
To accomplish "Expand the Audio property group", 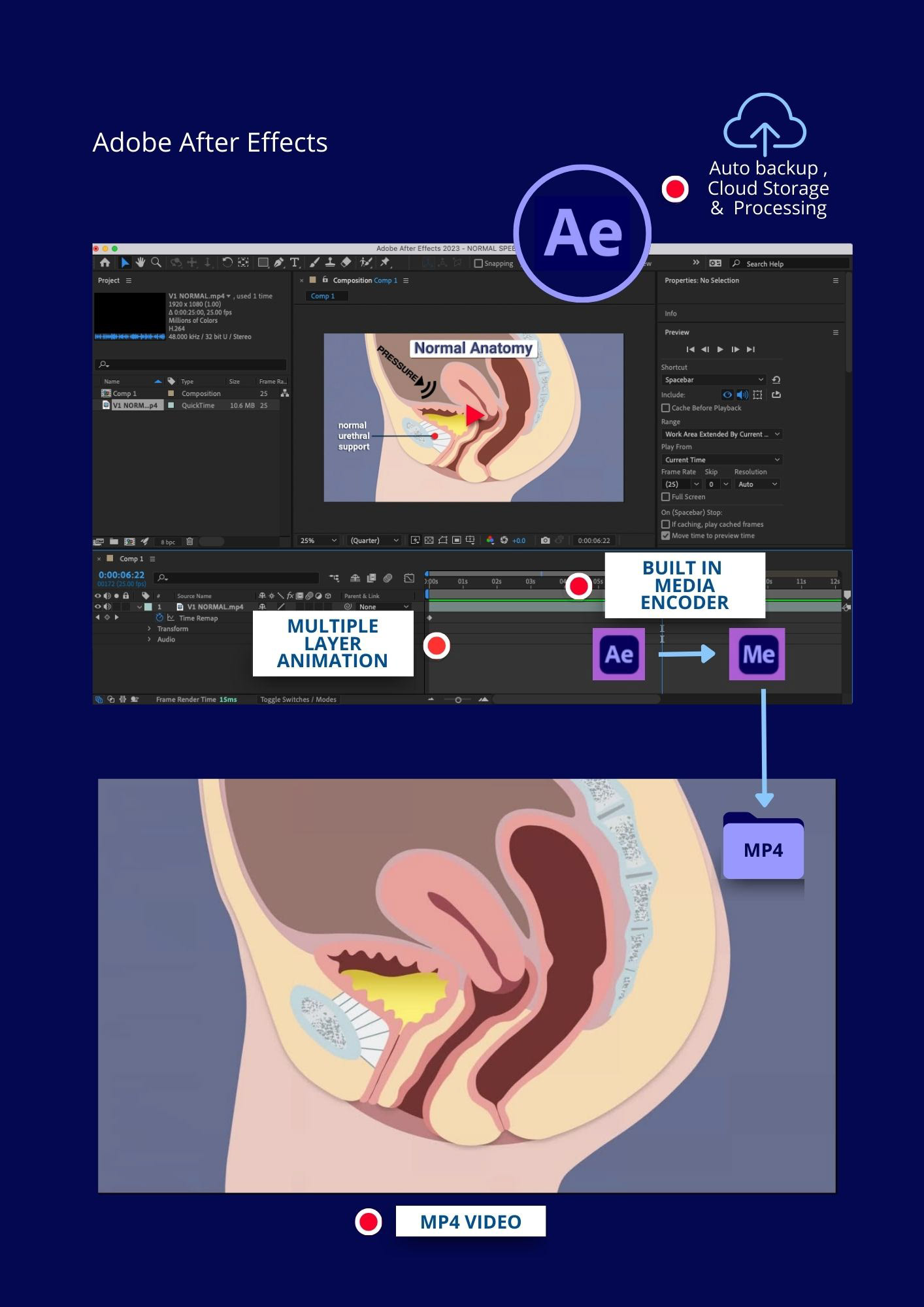I will point(149,639).
